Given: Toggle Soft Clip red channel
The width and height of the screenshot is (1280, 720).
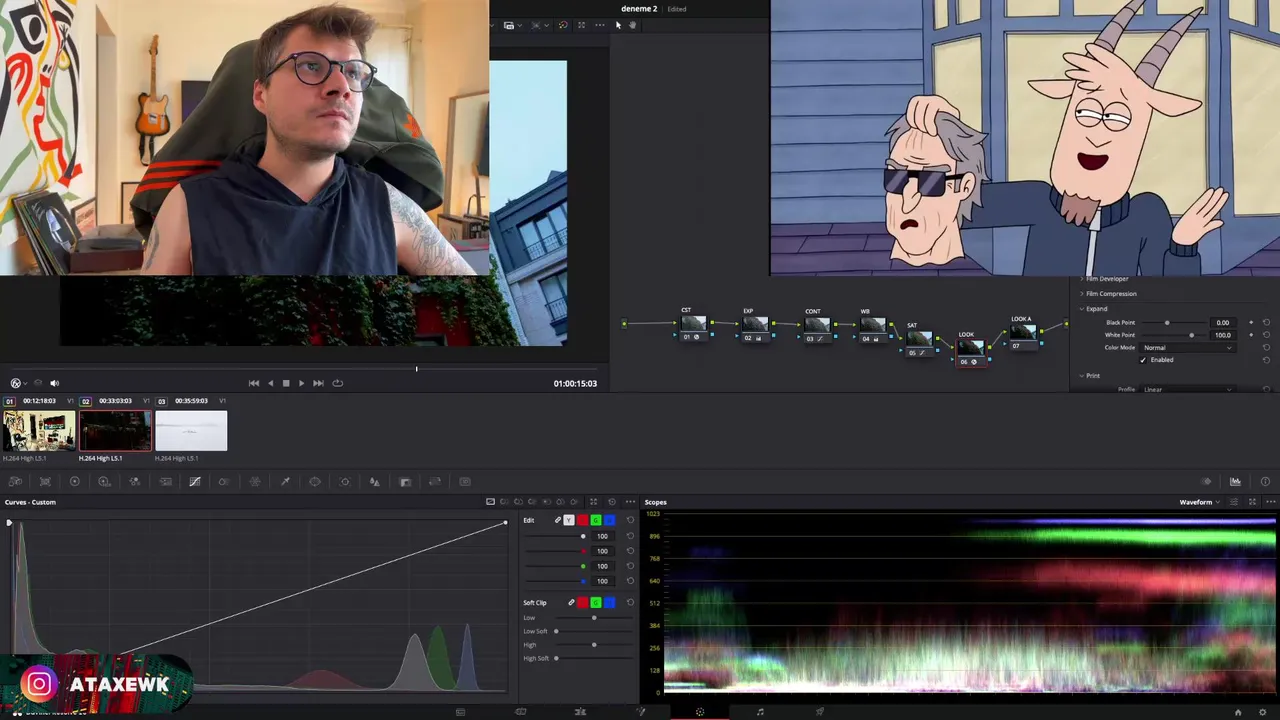Looking at the screenshot, I should (x=582, y=603).
